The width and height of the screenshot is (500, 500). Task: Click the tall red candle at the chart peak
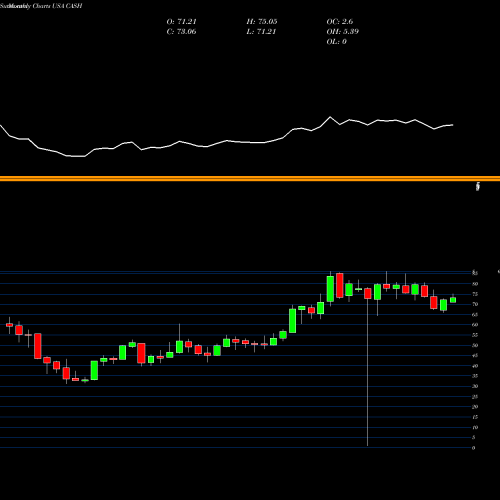click(x=340, y=285)
